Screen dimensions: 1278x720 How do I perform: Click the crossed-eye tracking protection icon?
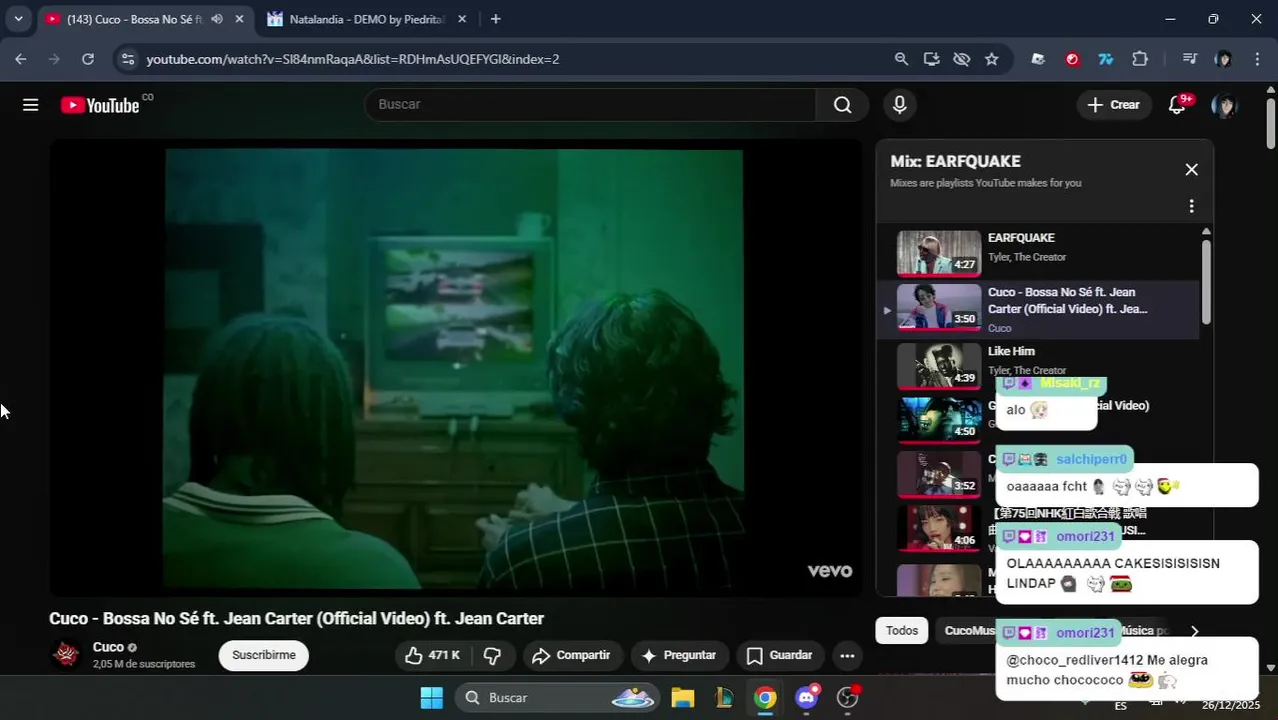coord(961,59)
